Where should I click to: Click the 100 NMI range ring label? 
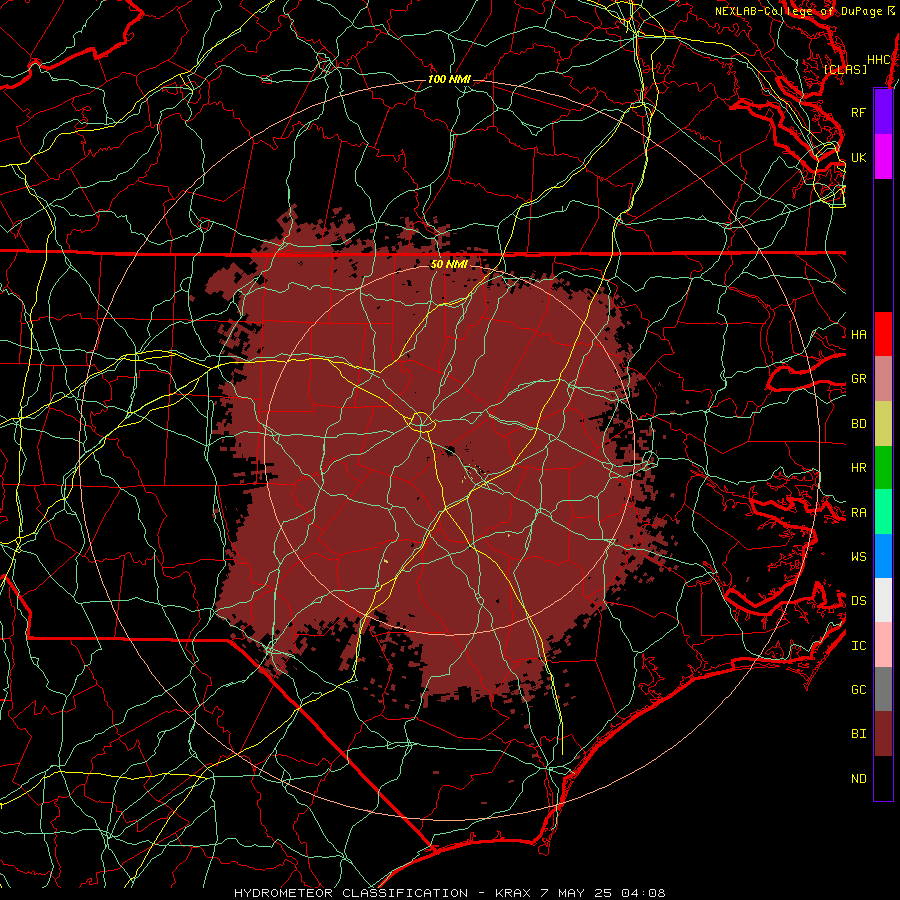pos(449,79)
